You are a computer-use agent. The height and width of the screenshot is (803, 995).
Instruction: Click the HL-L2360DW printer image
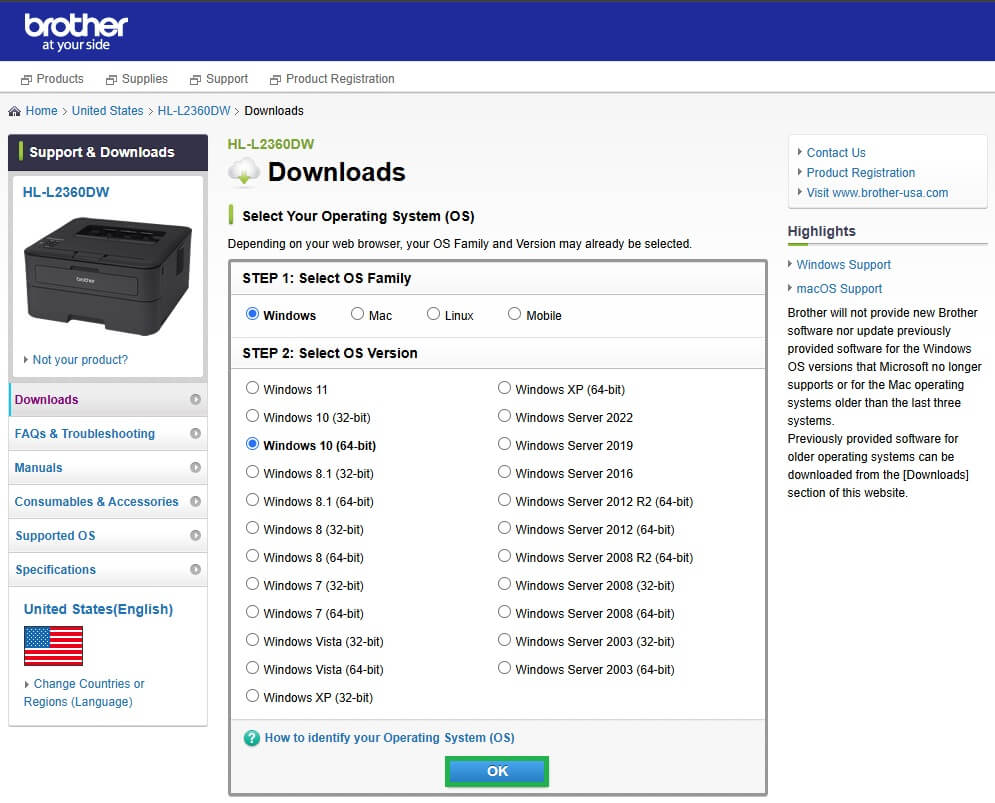click(x=108, y=276)
